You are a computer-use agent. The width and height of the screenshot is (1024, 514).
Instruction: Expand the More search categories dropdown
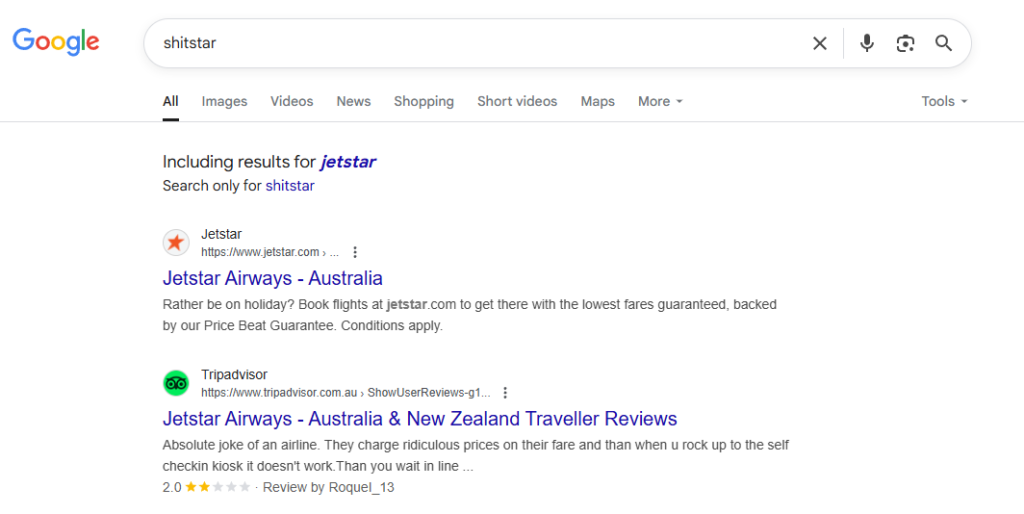(x=660, y=101)
